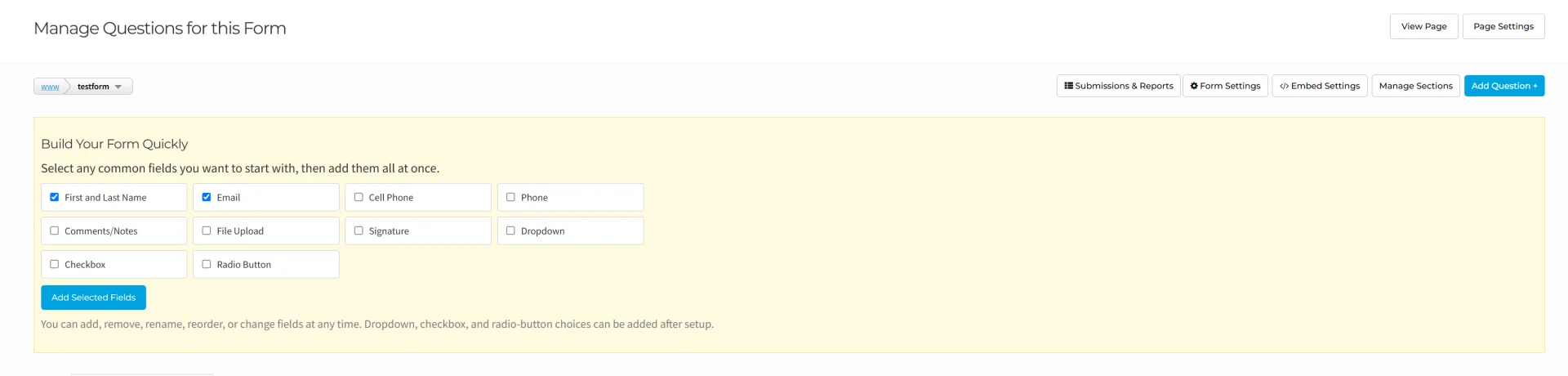
Task: Enable the Signature field checkbox
Action: [359, 231]
